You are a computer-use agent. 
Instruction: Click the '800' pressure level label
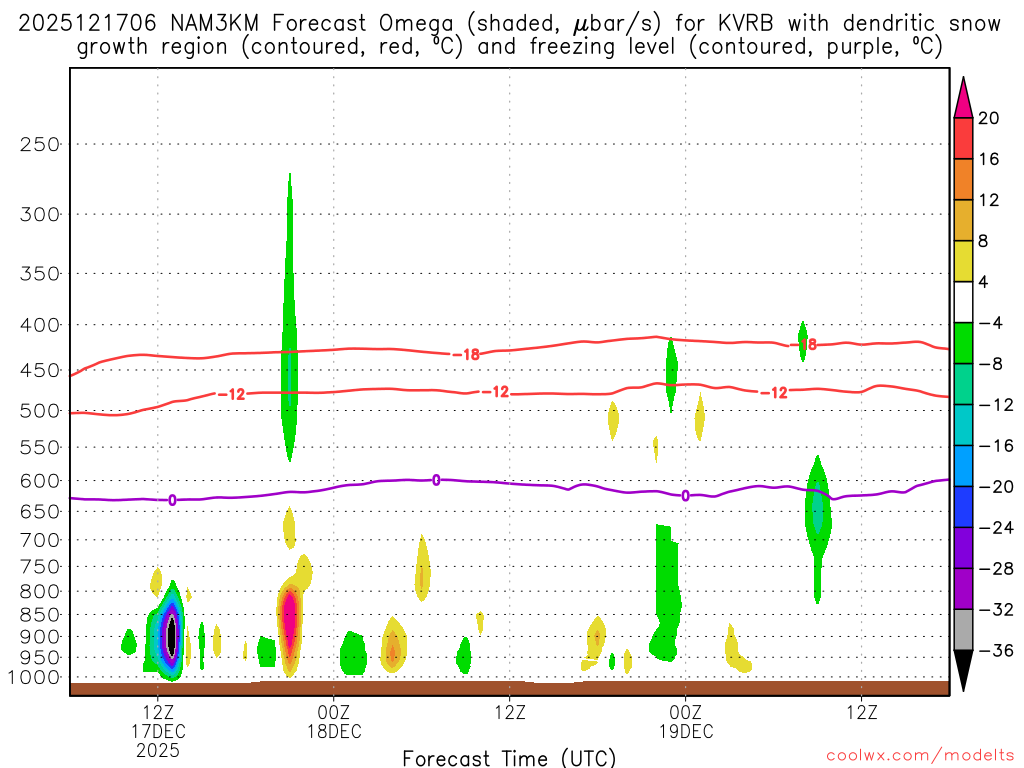click(x=40, y=592)
